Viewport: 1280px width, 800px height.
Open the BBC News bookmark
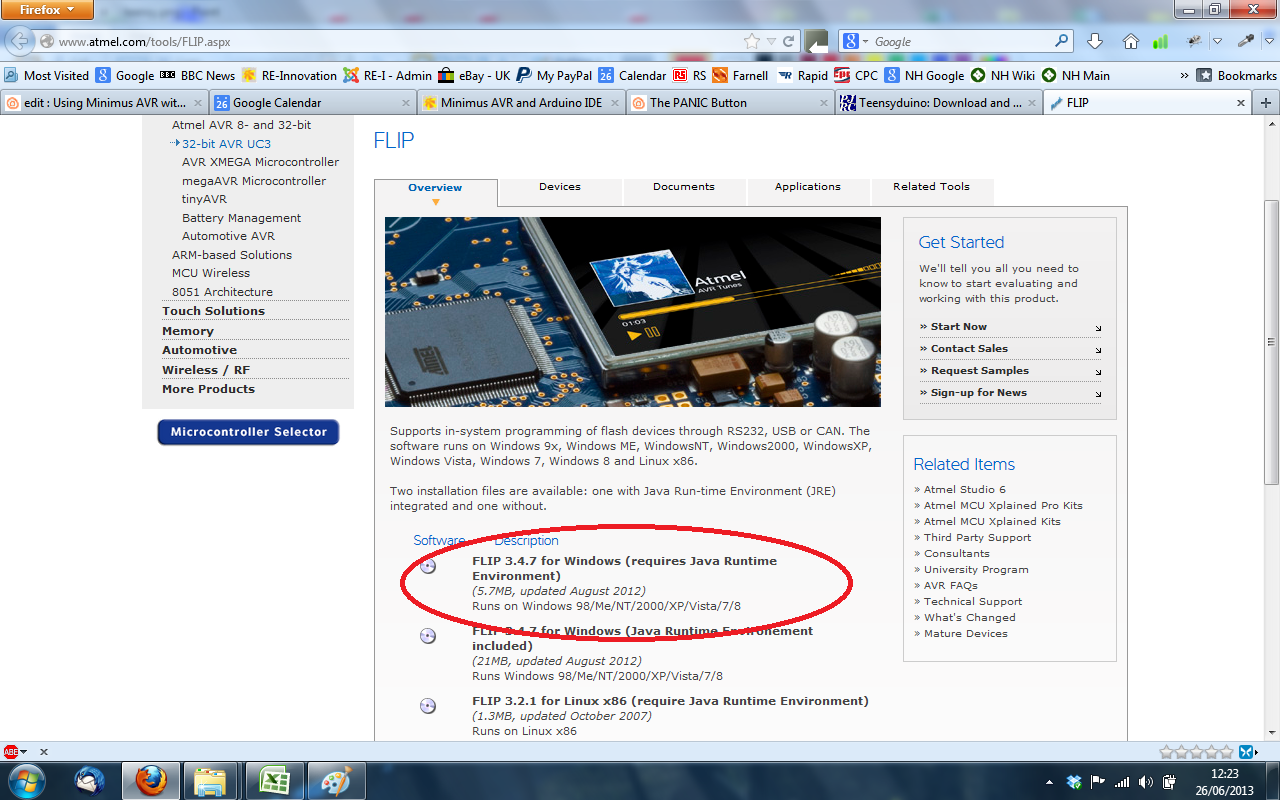[197, 75]
